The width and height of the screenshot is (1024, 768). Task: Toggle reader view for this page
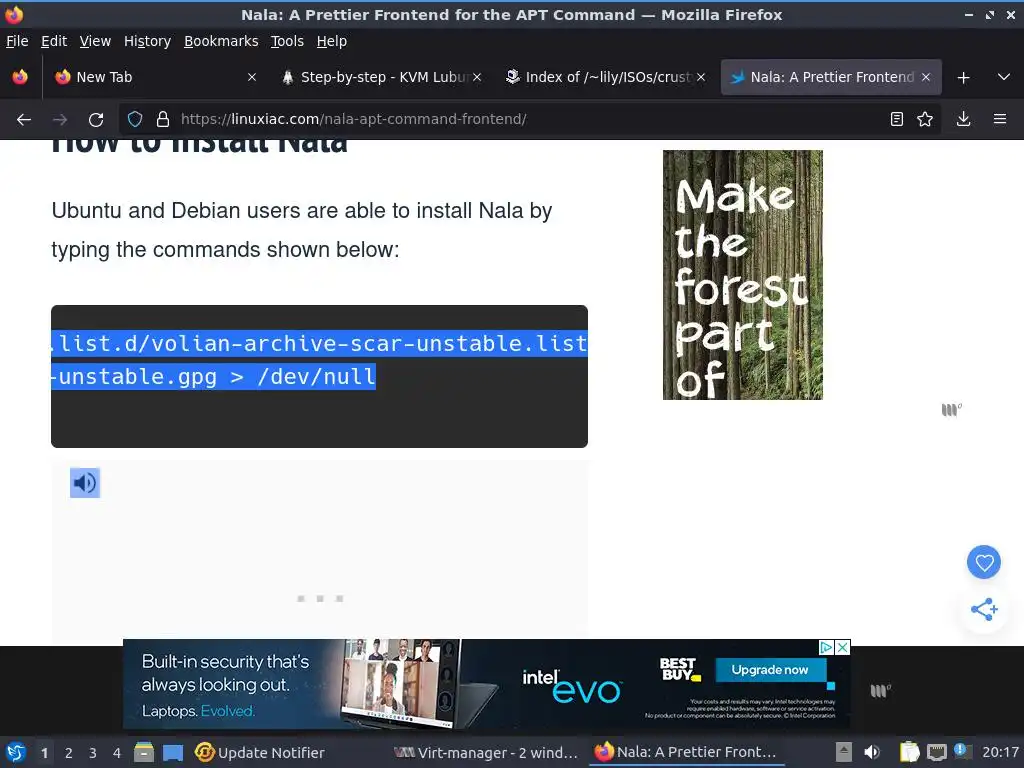[x=897, y=119]
